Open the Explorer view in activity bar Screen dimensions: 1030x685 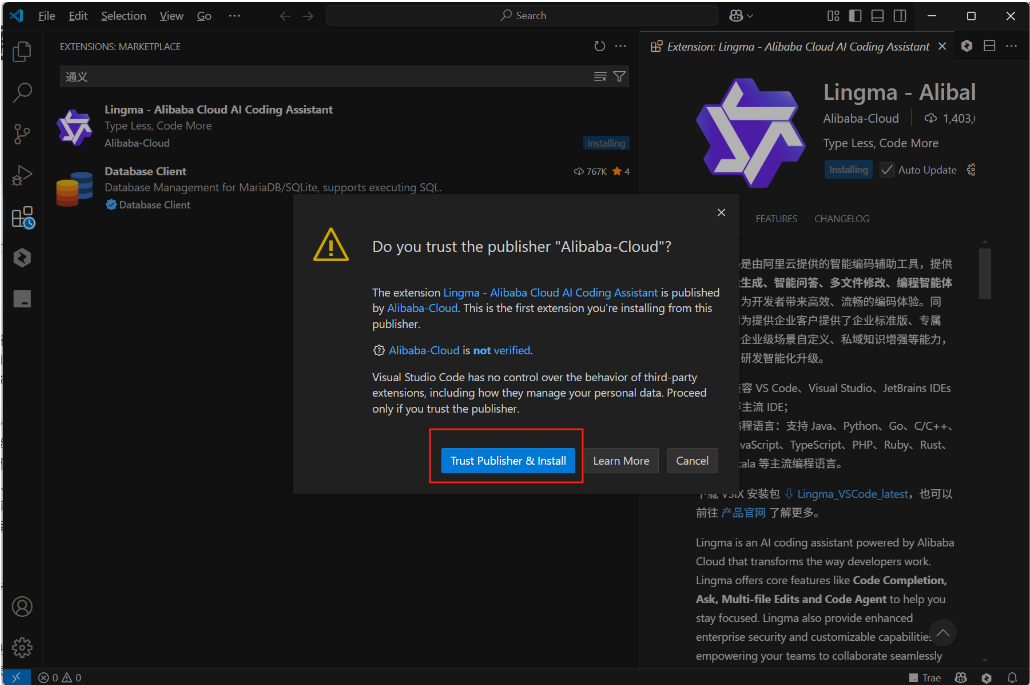point(22,51)
